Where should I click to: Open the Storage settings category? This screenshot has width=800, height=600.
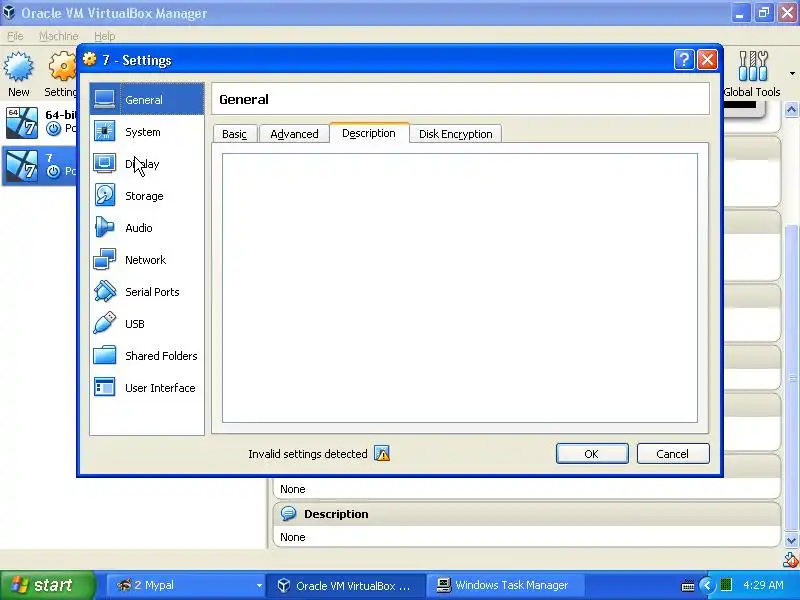tap(147, 196)
